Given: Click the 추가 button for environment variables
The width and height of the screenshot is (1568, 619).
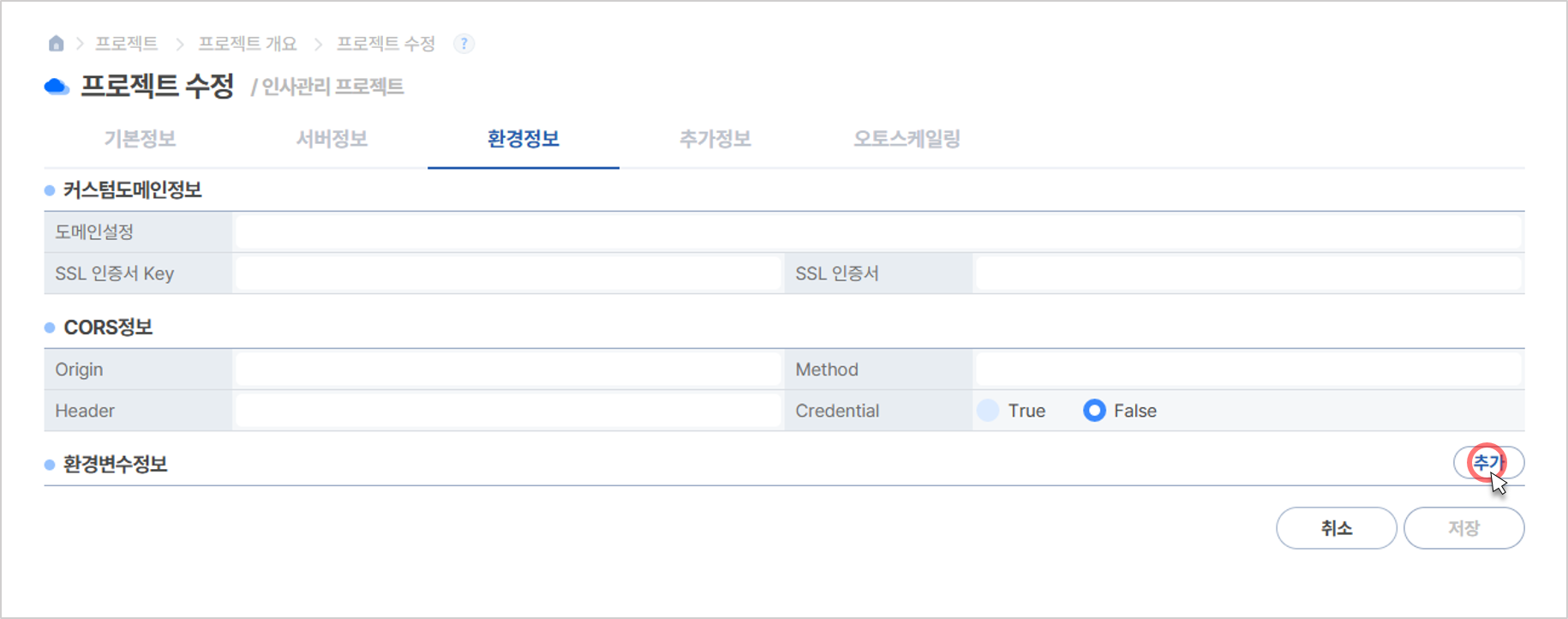Looking at the screenshot, I should 1489,463.
